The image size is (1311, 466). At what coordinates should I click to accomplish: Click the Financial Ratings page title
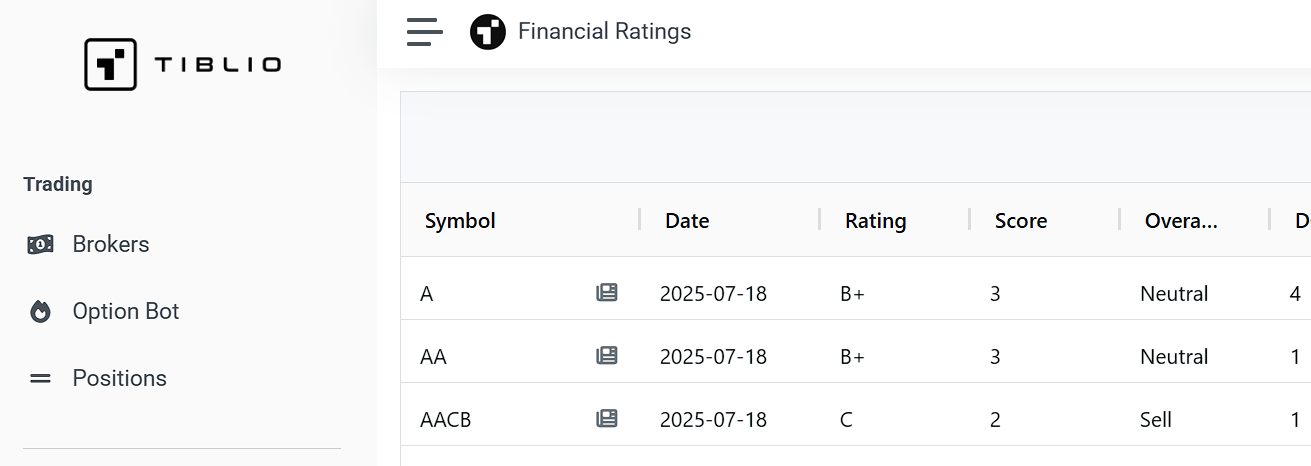[604, 32]
